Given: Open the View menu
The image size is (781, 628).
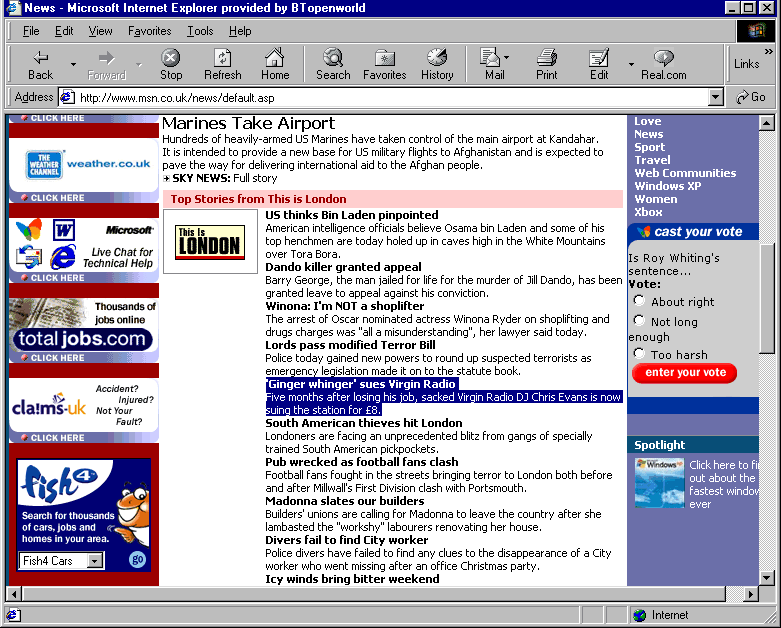Looking at the screenshot, I should point(100,31).
